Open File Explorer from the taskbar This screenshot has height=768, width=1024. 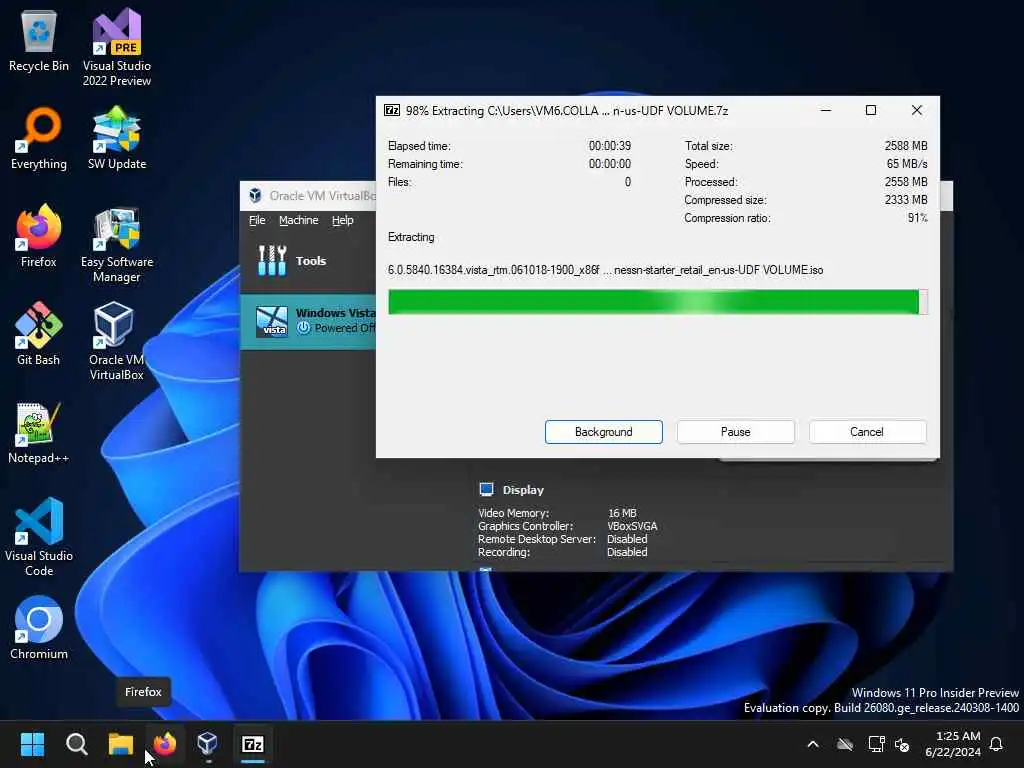121,744
